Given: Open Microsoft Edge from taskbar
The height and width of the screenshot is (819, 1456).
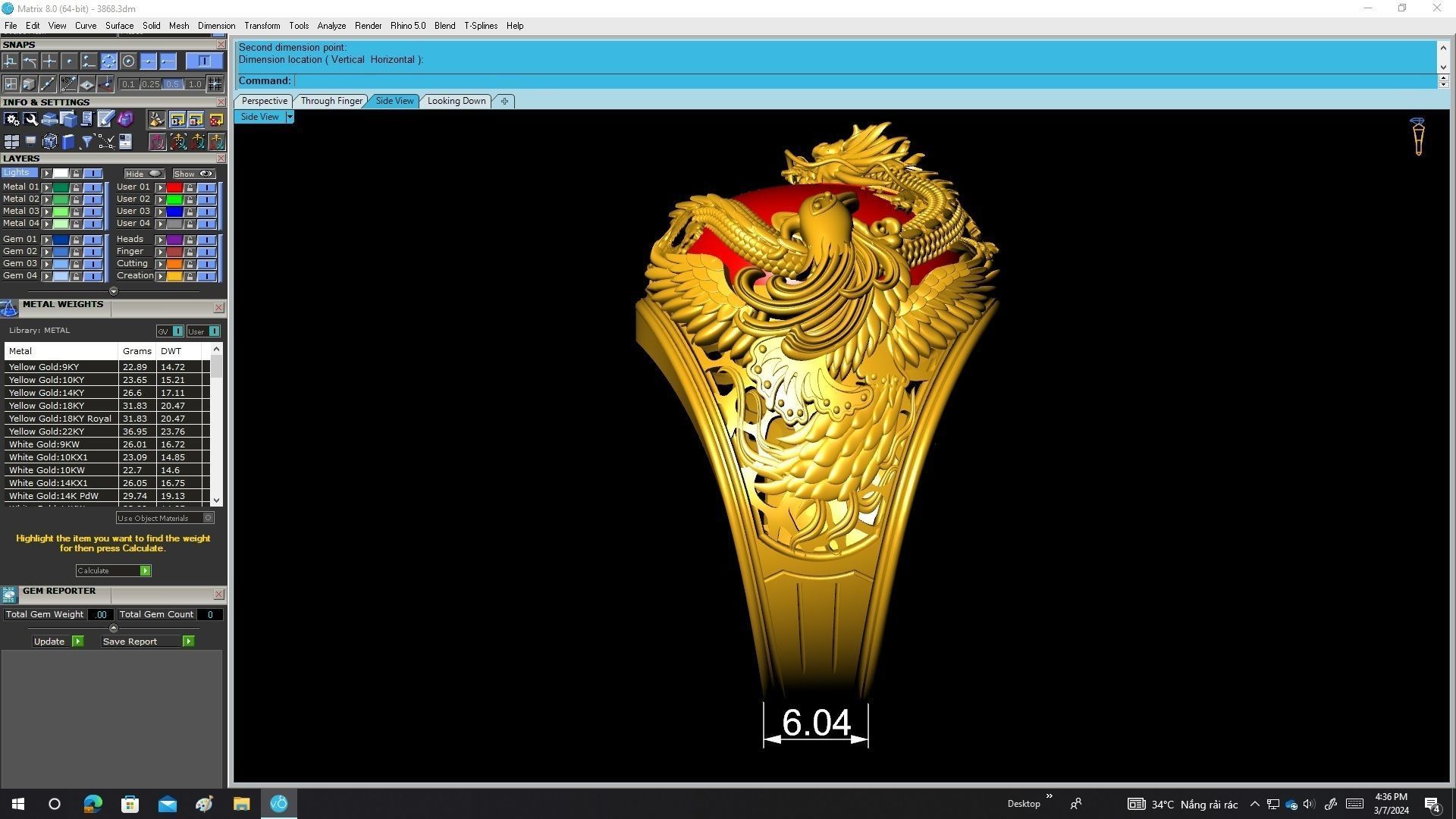Looking at the screenshot, I should 93,804.
